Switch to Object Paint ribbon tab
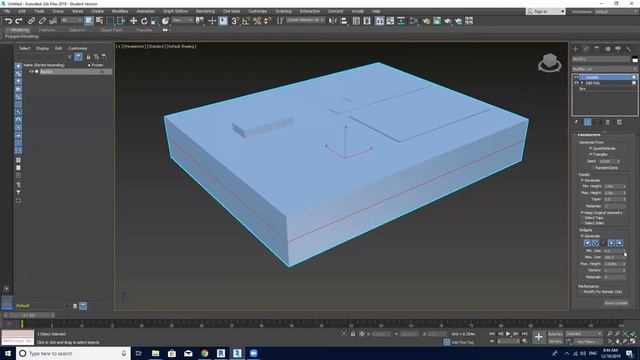This screenshot has height=360, width=640. [x=111, y=30]
